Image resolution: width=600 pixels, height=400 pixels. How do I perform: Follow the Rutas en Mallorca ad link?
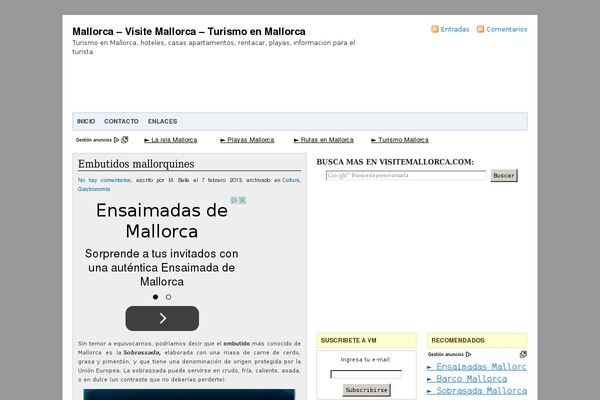coord(324,140)
